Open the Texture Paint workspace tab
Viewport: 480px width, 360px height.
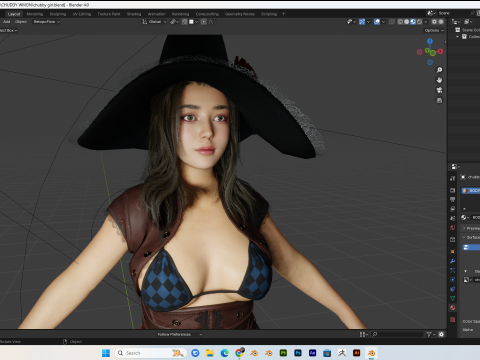click(109, 14)
